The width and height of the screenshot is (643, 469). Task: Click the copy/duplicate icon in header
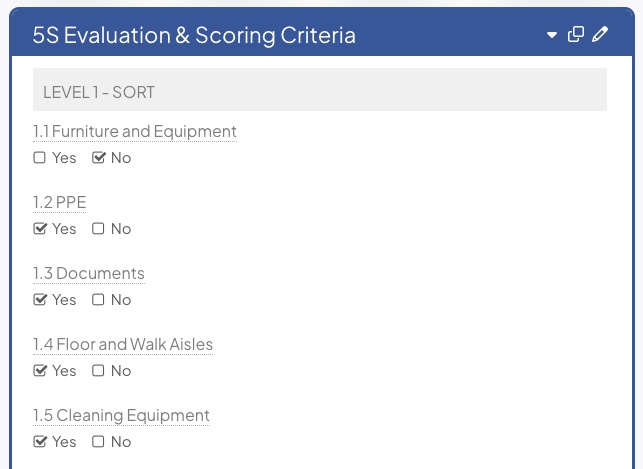tap(575, 35)
